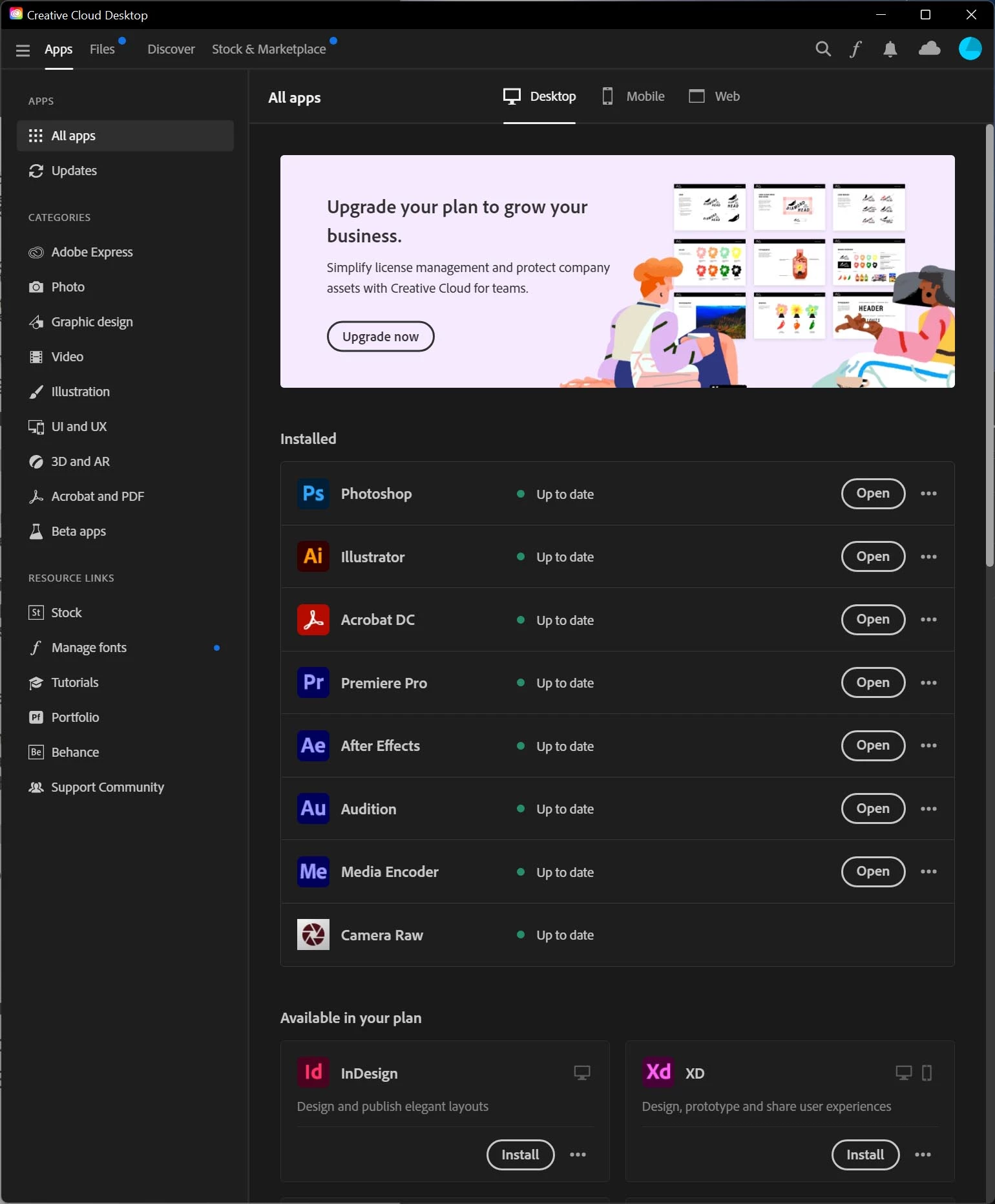
Task: Open After Effects with Open button
Action: (x=873, y=746)
